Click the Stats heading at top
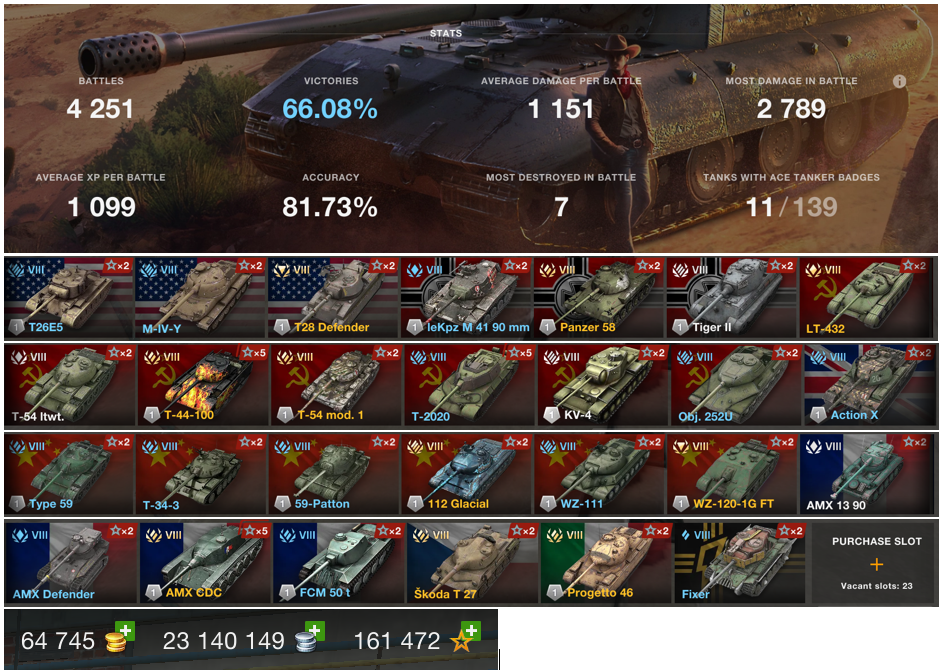940x670 pixels. (446, 34)
